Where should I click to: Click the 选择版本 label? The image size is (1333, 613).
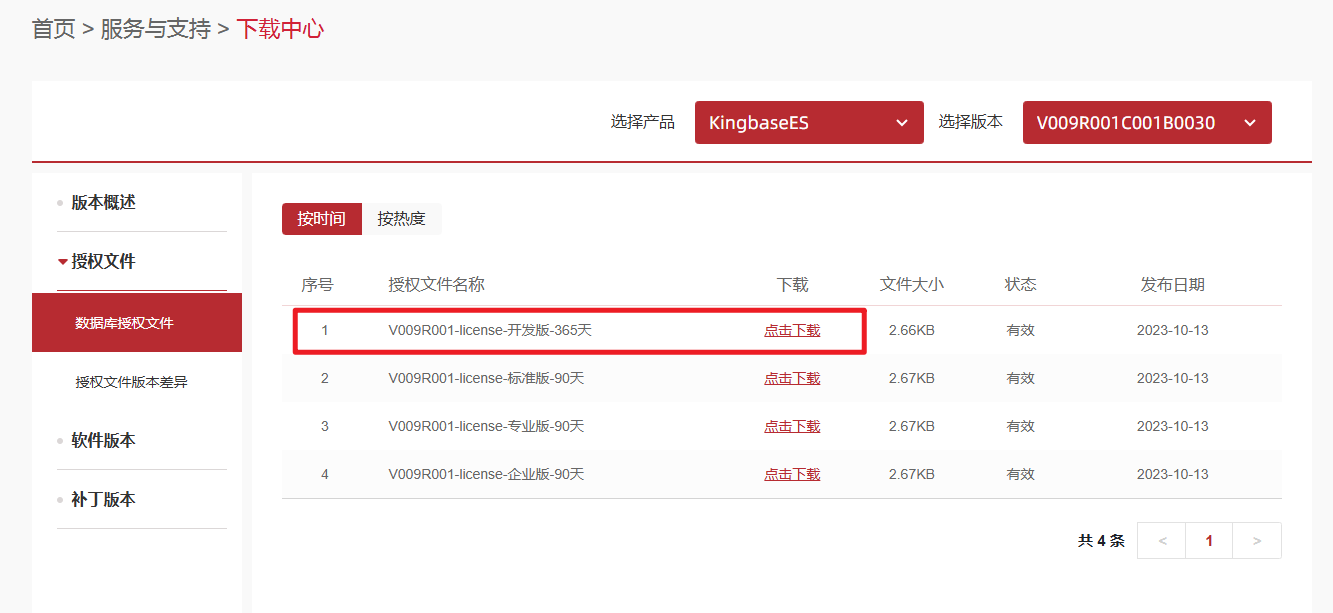click(x=970, y=122)
